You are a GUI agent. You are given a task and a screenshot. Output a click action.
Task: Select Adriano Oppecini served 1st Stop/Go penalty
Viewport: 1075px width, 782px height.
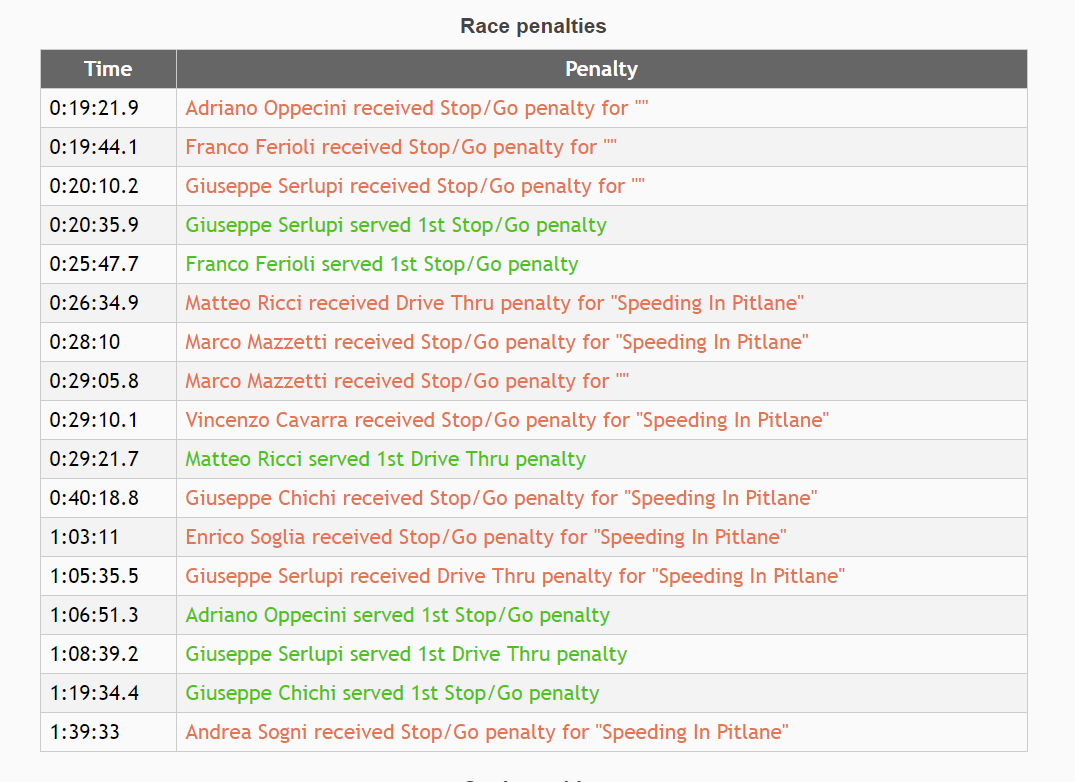tap(398, 615)
